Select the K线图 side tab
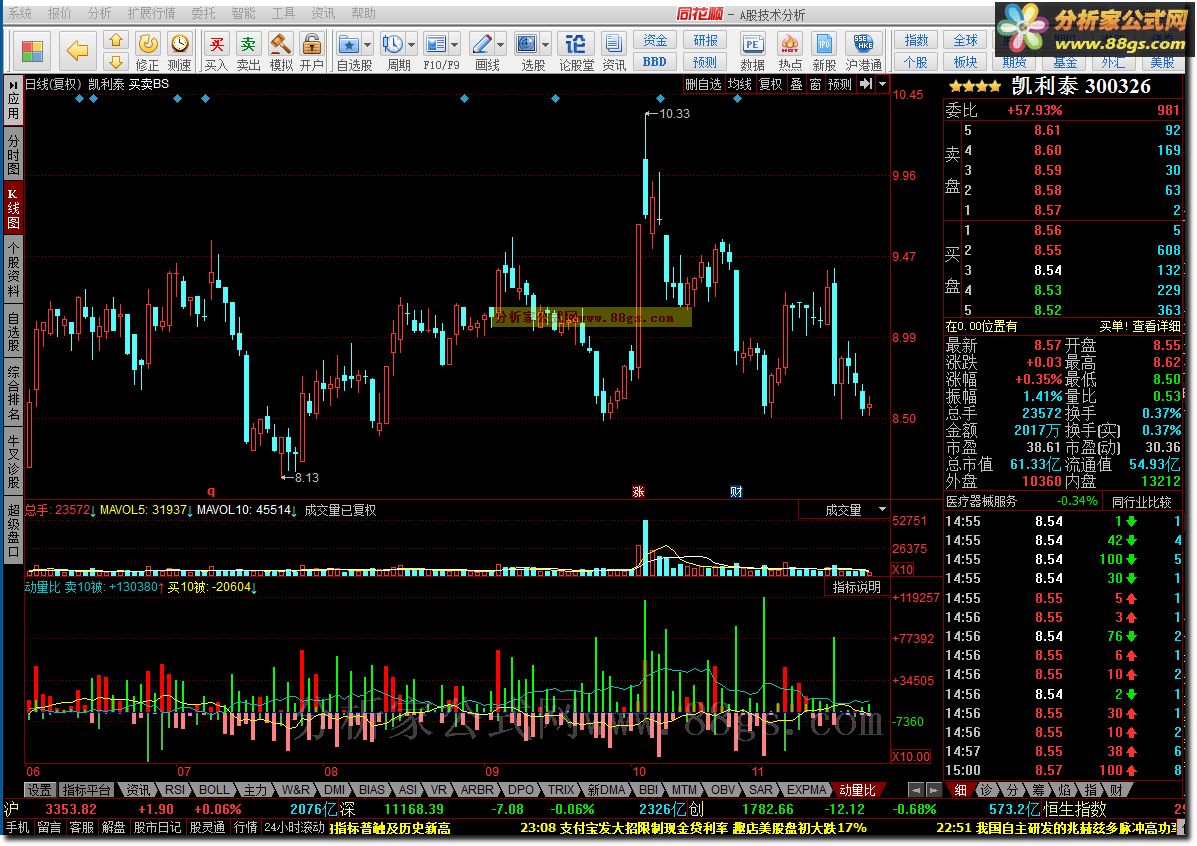Image resolution: width=1197 pixels, height=846 pixels. coord(13,208)
